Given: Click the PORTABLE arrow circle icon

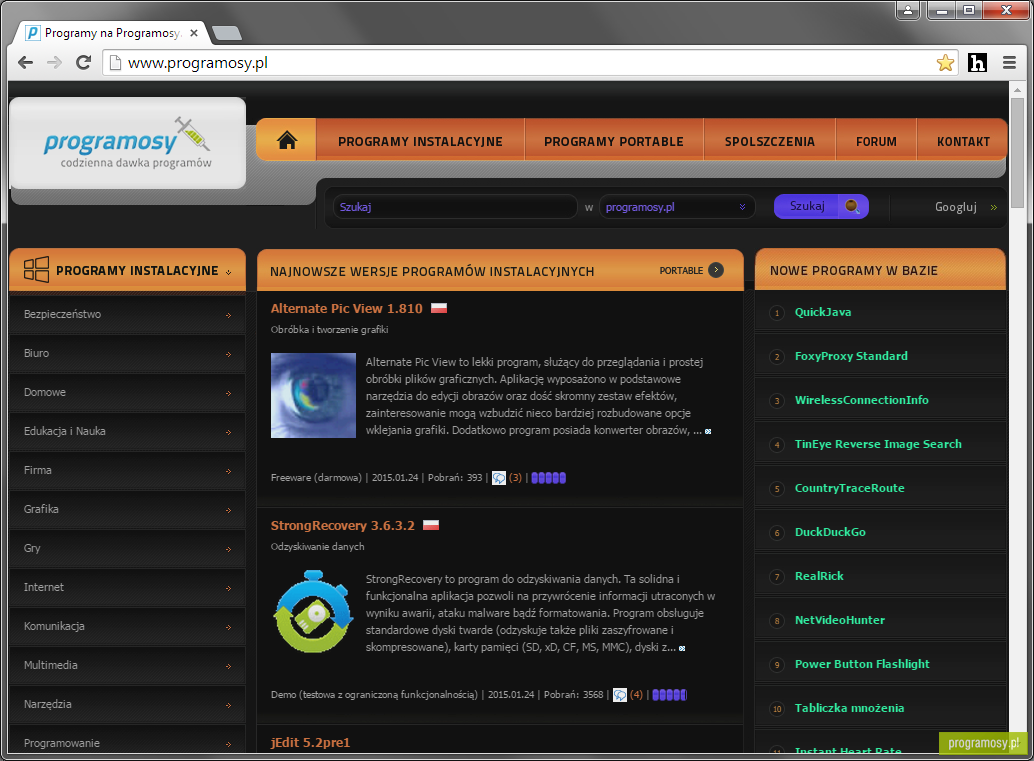Looking at the screenshot, I should pos(715,270).
